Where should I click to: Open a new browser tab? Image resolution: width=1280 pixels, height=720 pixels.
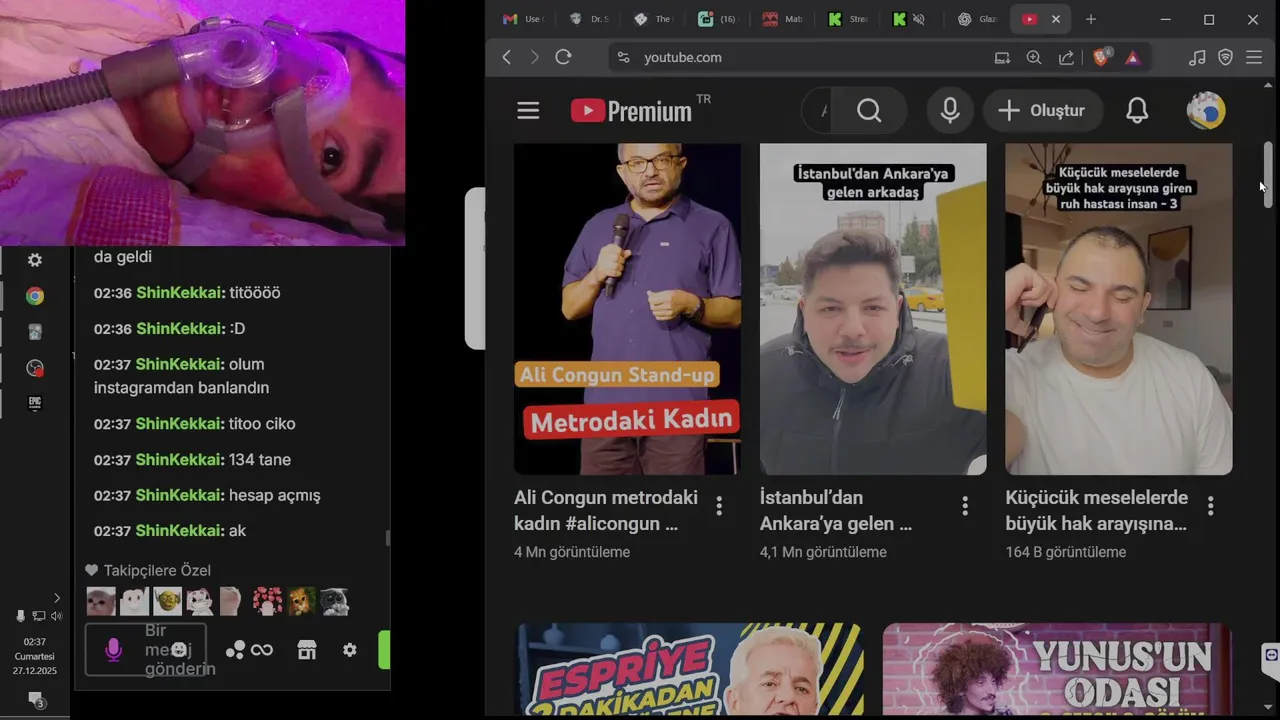[1091, 19]
